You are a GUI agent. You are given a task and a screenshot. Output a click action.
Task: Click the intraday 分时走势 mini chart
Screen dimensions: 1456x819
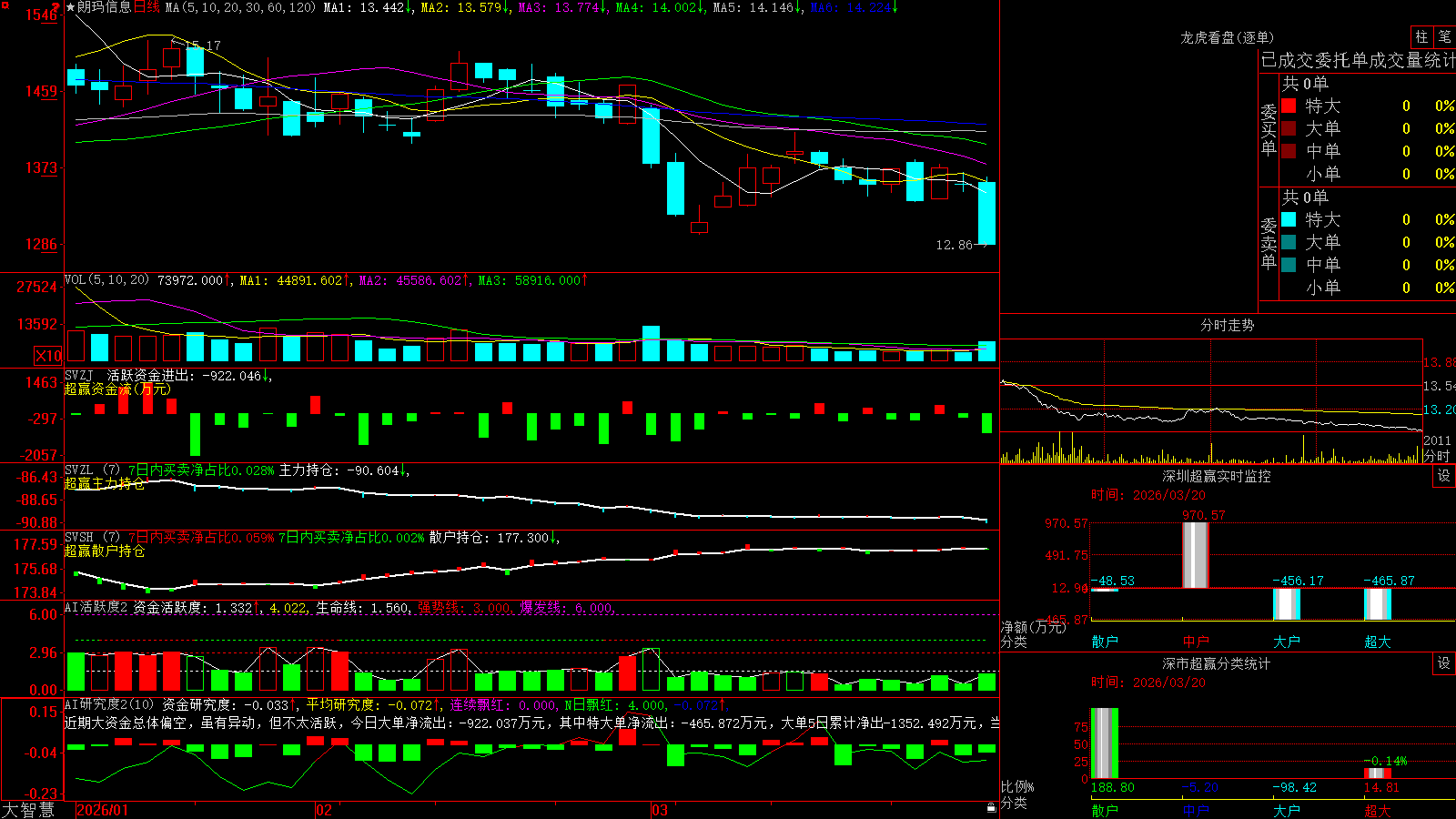(1211, 401)
